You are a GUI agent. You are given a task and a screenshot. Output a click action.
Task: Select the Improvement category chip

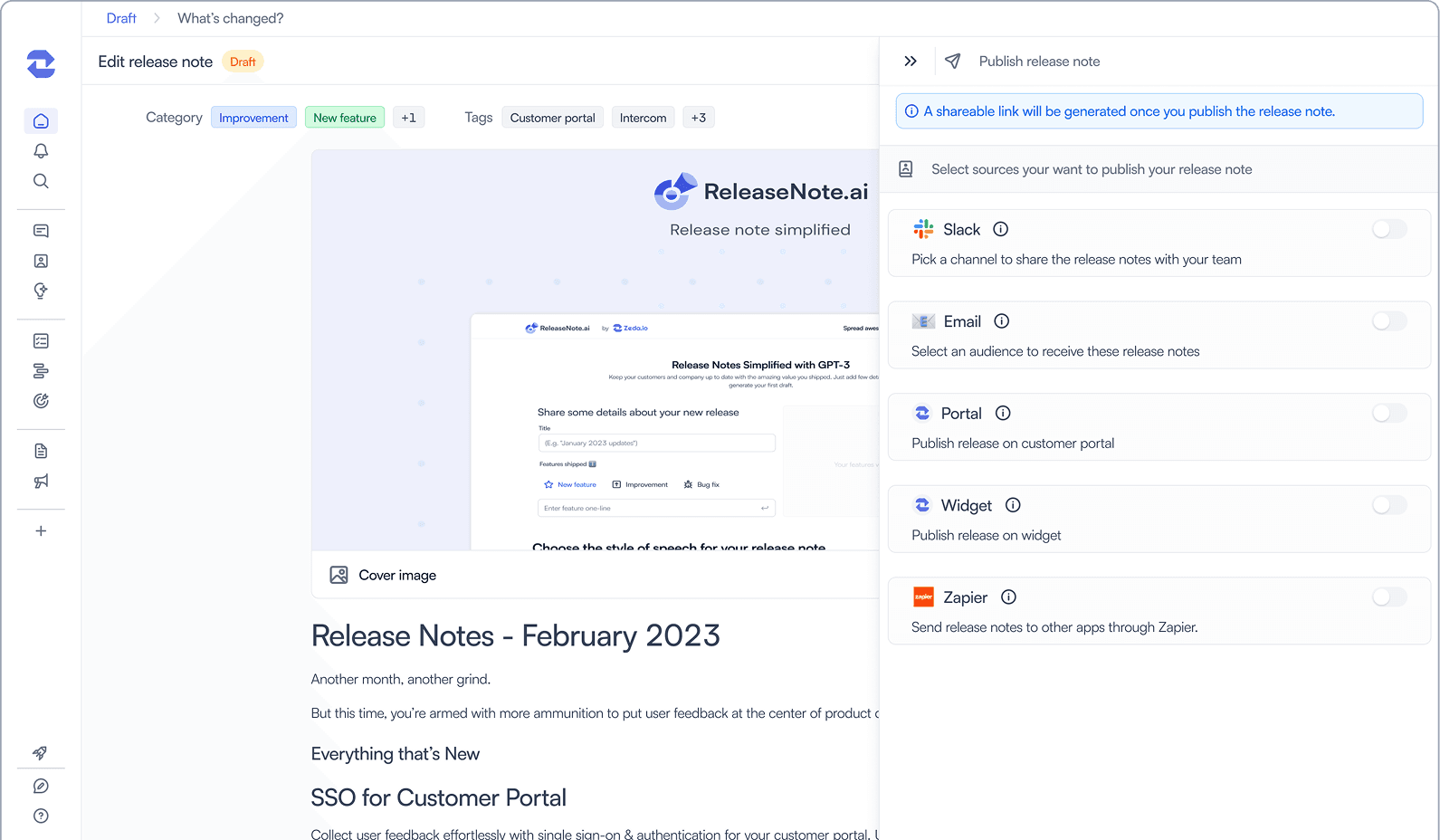(253, 118)
